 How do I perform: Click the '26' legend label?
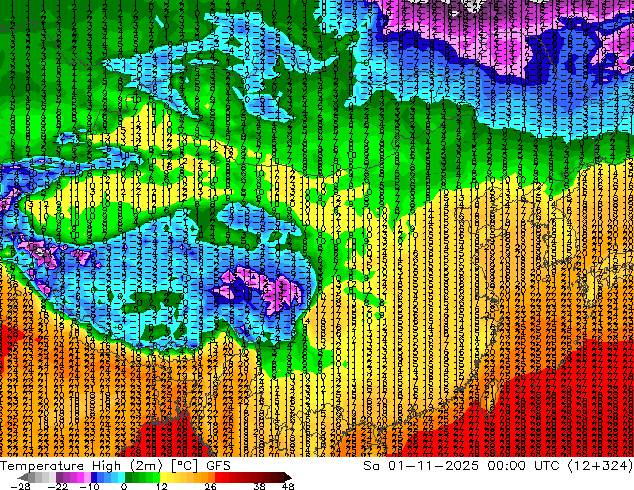210,486
